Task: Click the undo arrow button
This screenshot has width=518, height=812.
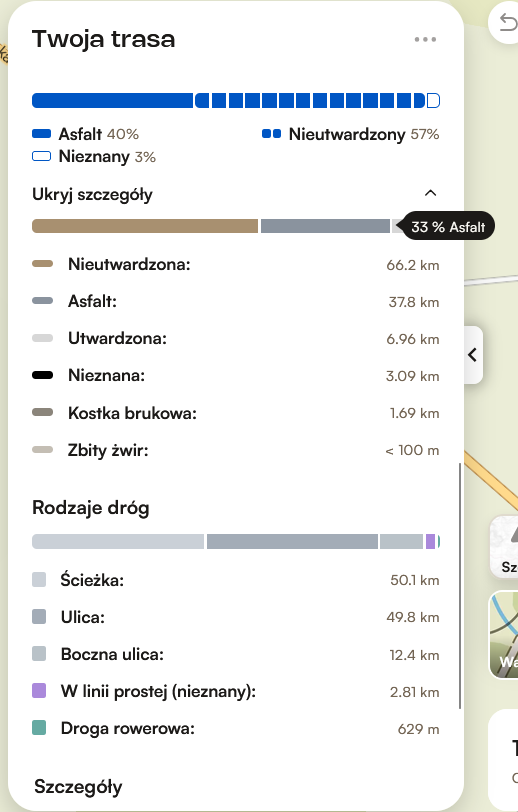Action: [507, 23]
